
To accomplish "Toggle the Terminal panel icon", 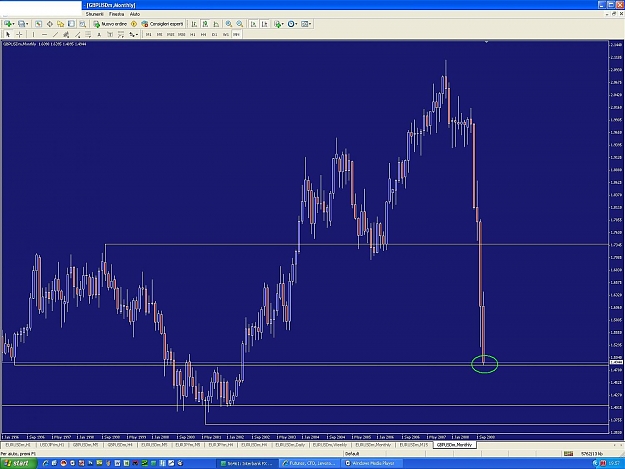I will click(x=71, y=24).
